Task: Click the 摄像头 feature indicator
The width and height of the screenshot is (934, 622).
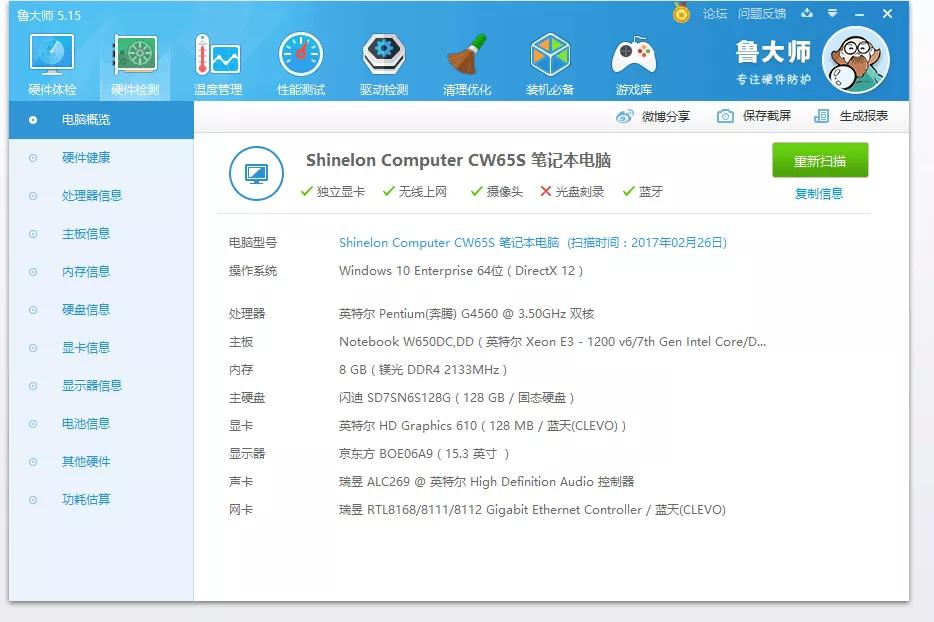Action: 497,191
